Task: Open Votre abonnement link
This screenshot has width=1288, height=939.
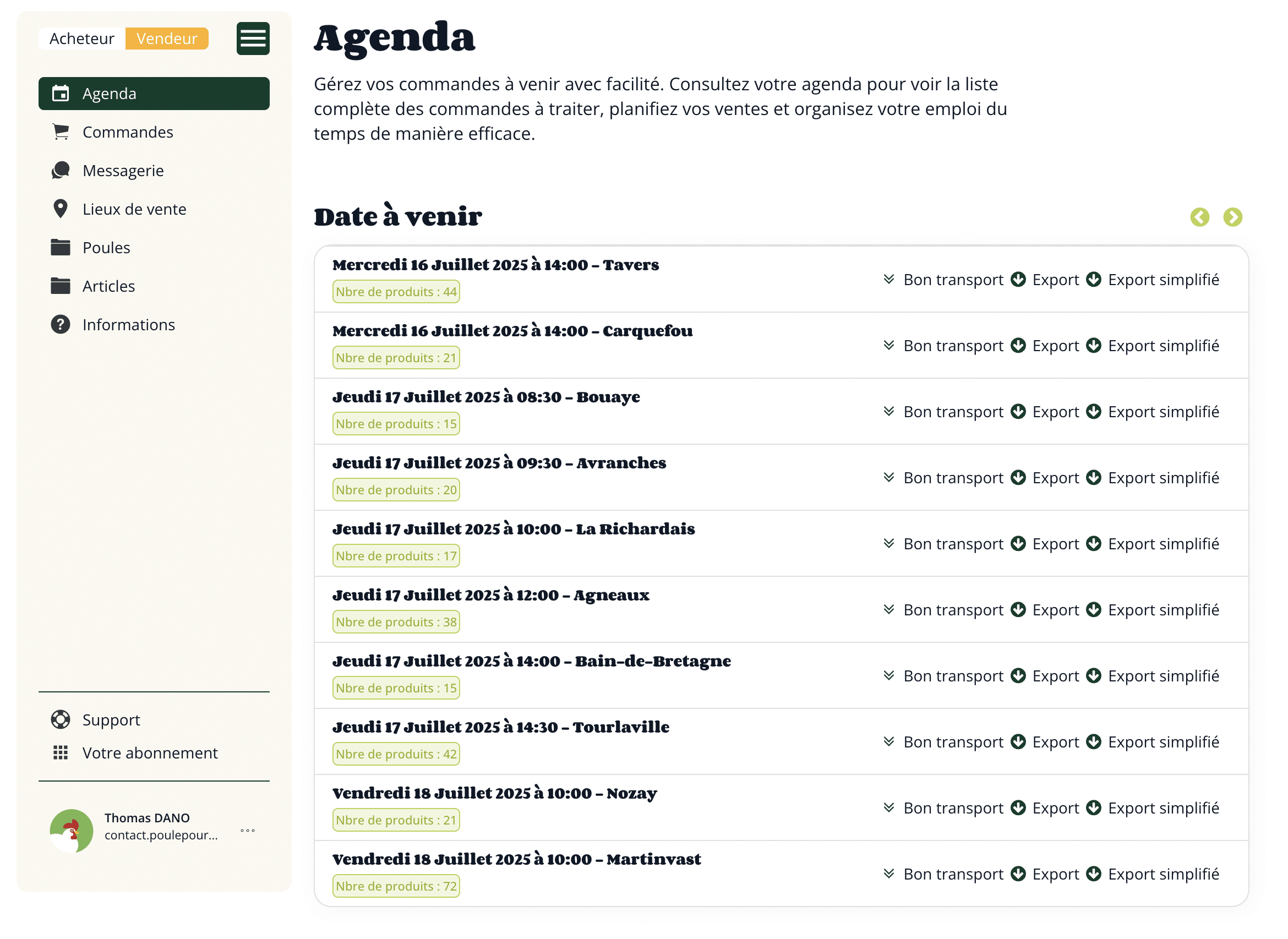Action: pos(150,754)
